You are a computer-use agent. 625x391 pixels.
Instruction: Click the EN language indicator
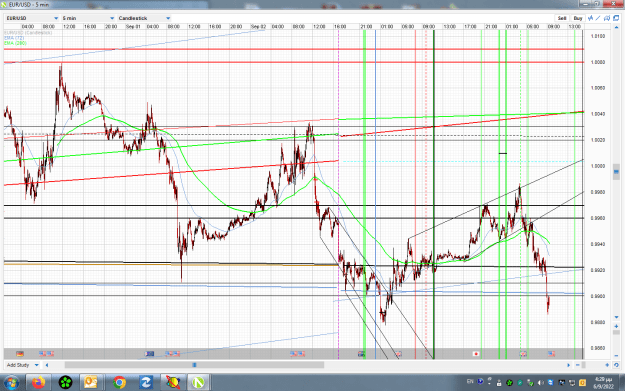[x=470, y=382]
